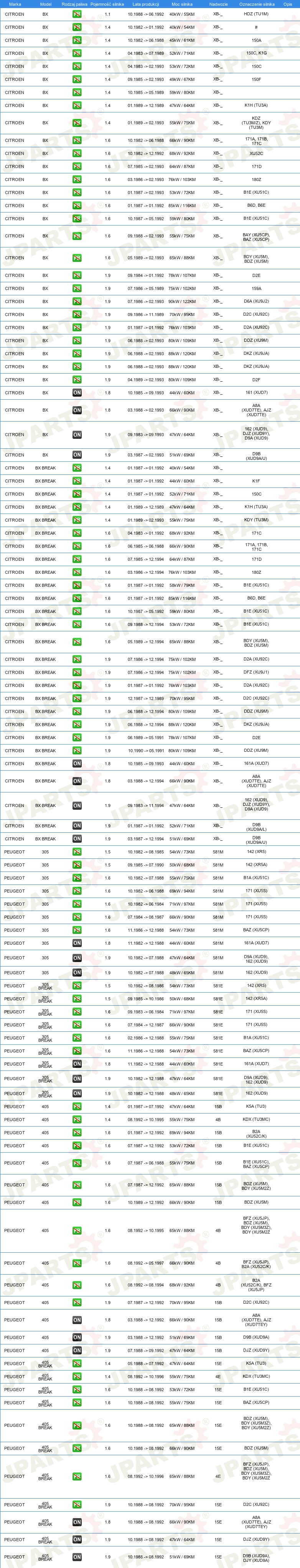This screenshot has height=1568, width=300.
Task: Click petrol icon in Peugeot 405 15B K5A (TU3) row
Action: [x=77, y=1107]
